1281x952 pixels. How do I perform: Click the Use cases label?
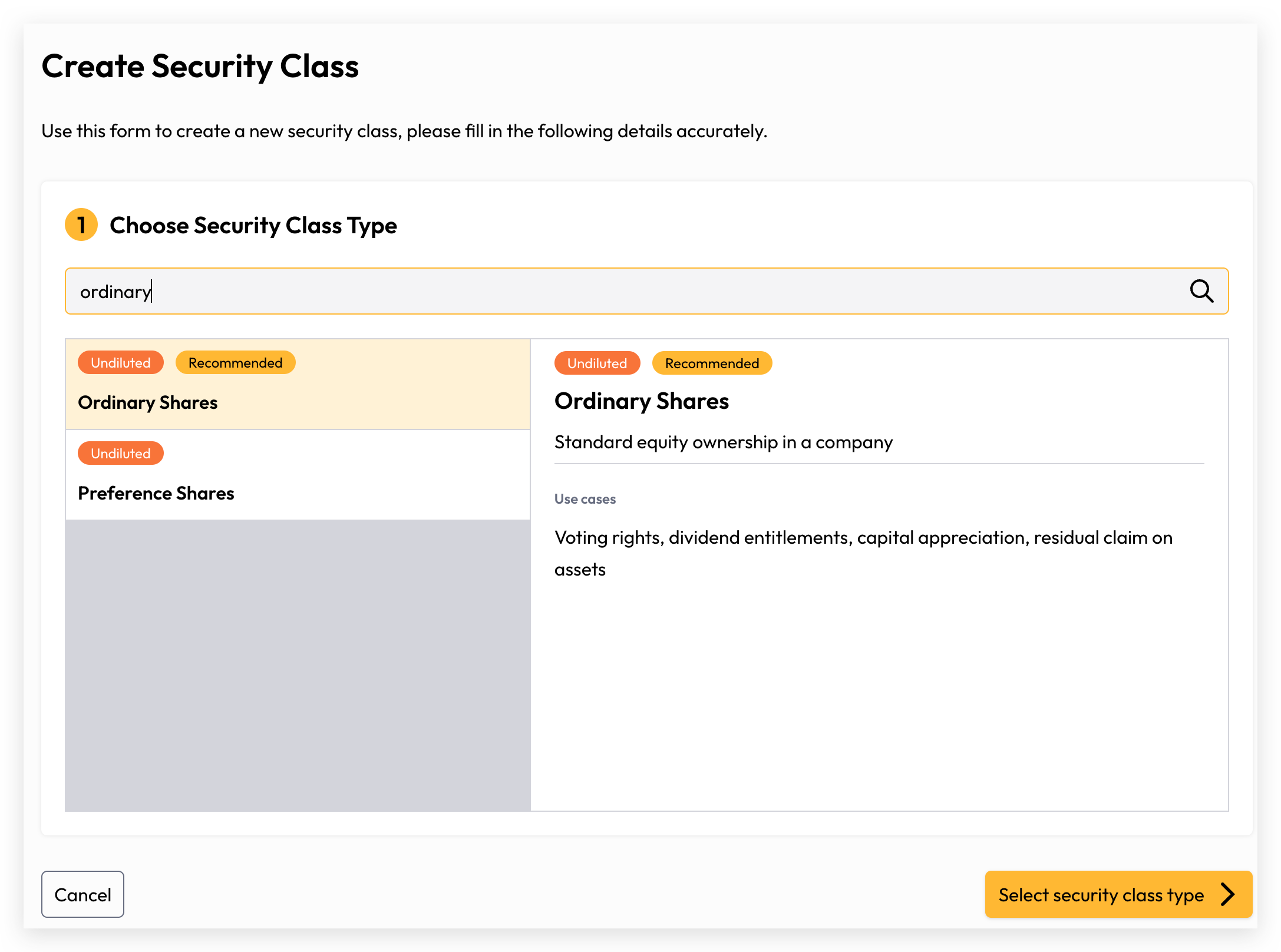pos(585,499)
